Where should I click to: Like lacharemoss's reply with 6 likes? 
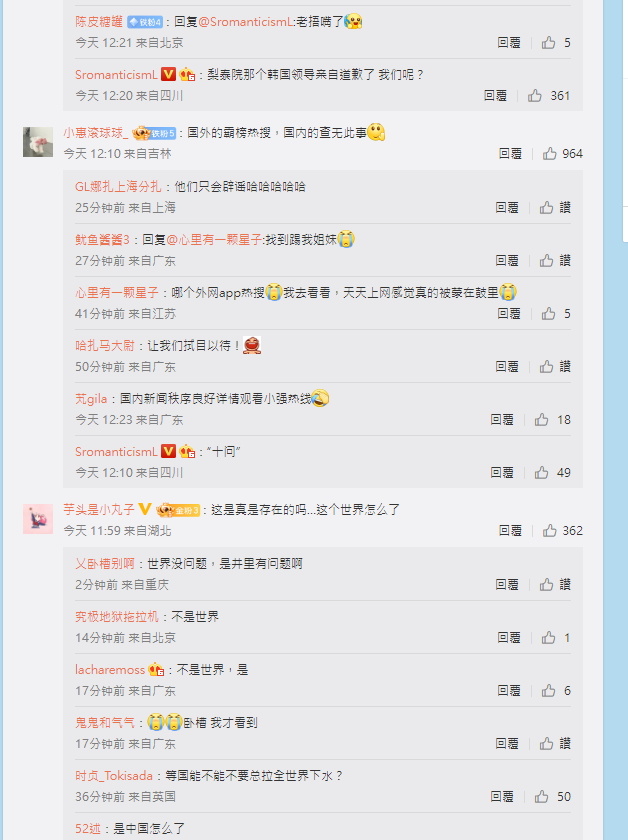548,691
